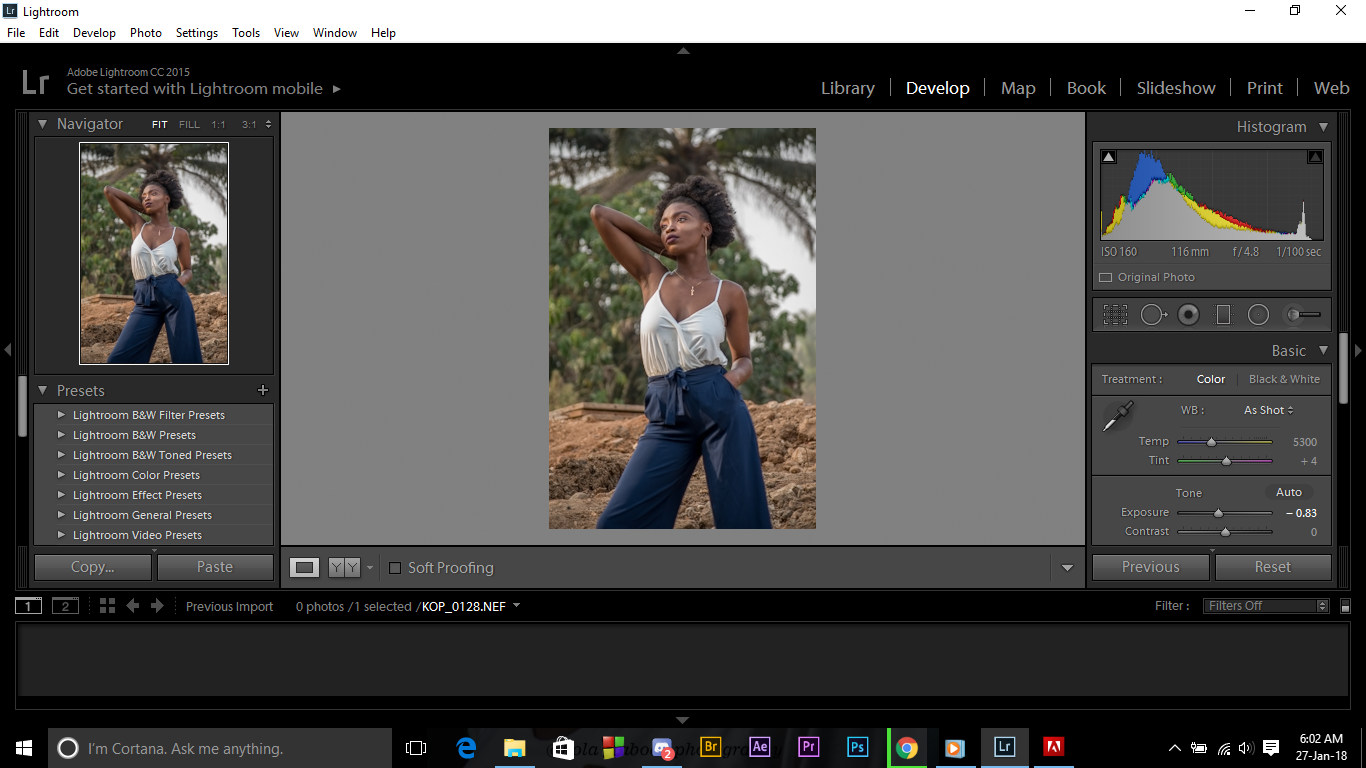Pick the White Balance Selector eyedropper
The width and height of the screenshot is (1366, 768).
coord(1117,416)
